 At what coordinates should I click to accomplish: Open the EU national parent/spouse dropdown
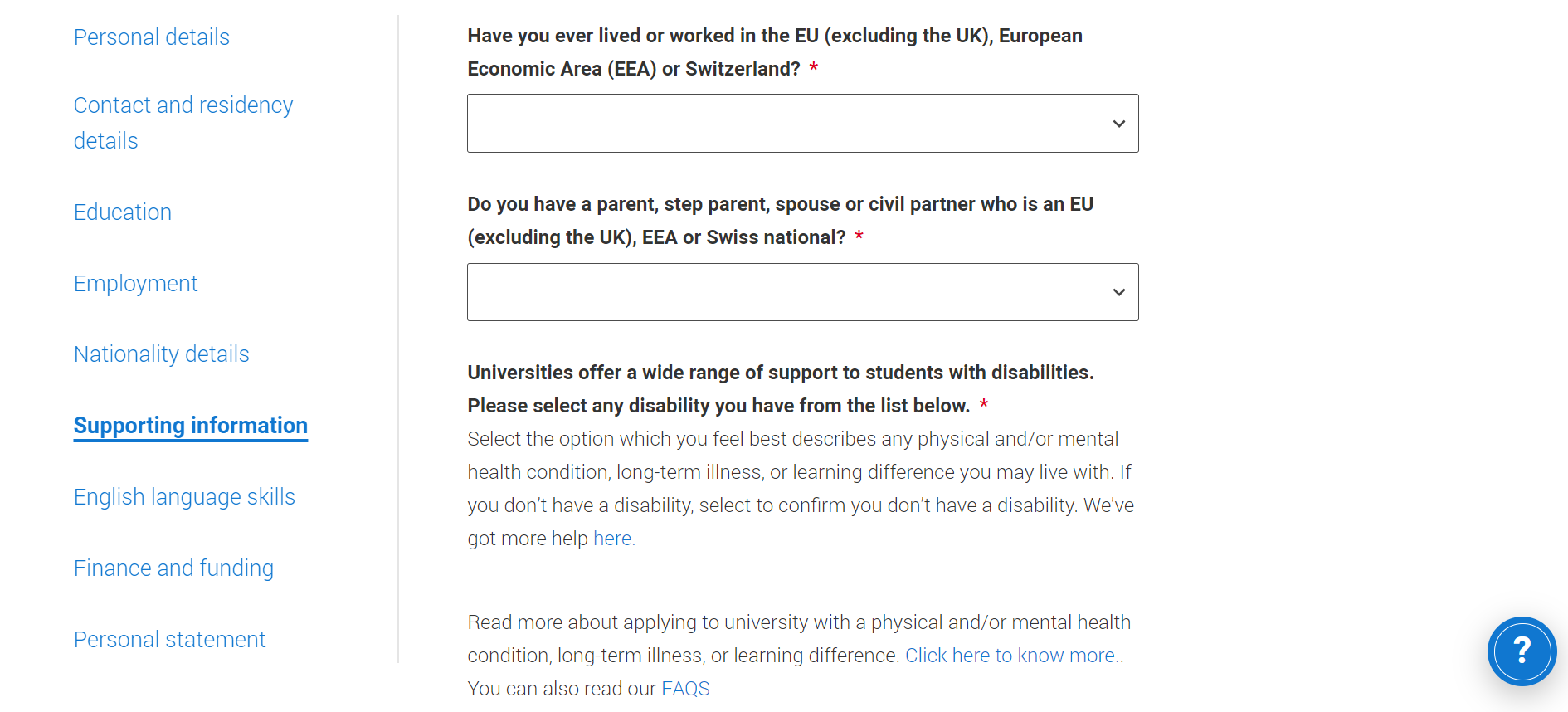(801, 292)
